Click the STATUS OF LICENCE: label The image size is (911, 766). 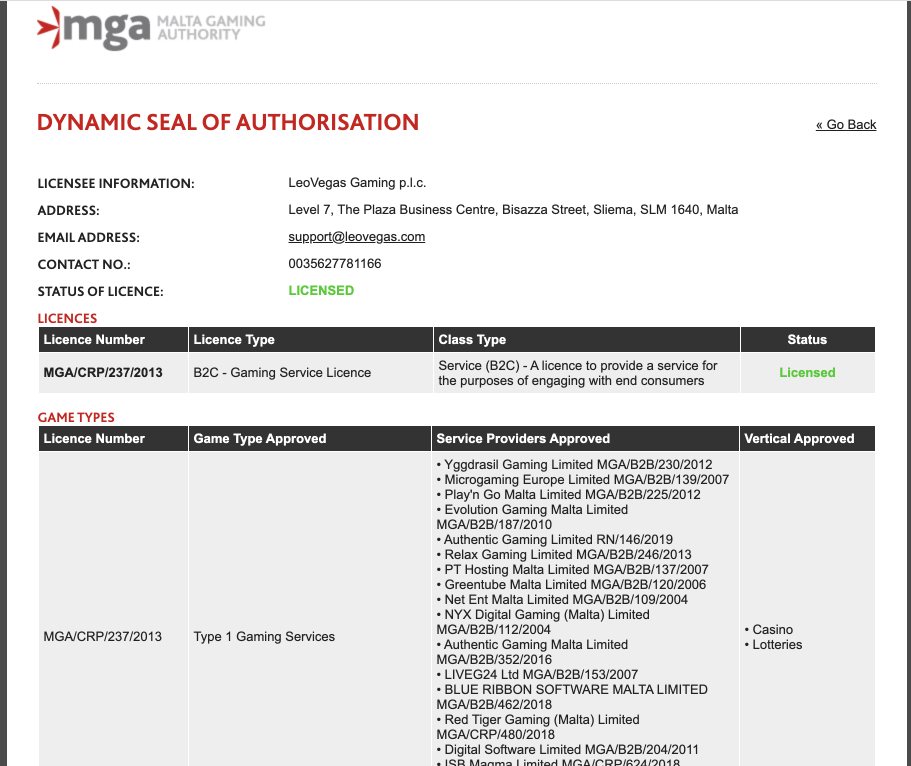[x=101, y=291]
